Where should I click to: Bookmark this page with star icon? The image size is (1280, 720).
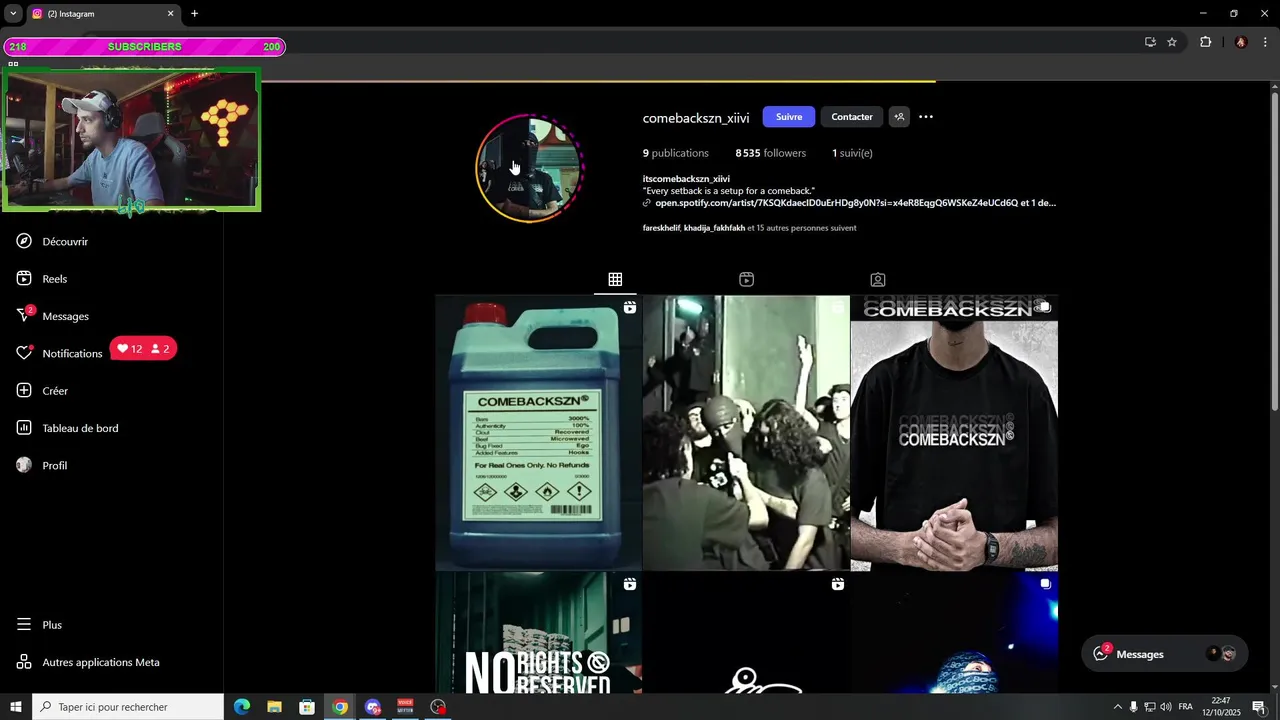1172,42
